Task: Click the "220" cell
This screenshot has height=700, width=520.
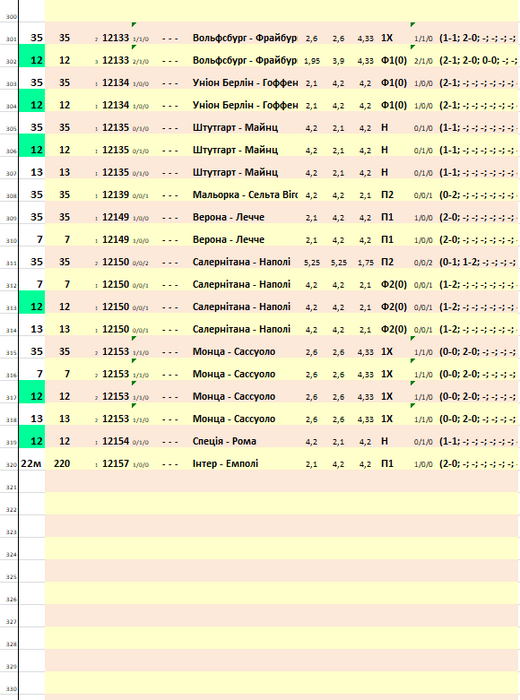Action: 62,463
